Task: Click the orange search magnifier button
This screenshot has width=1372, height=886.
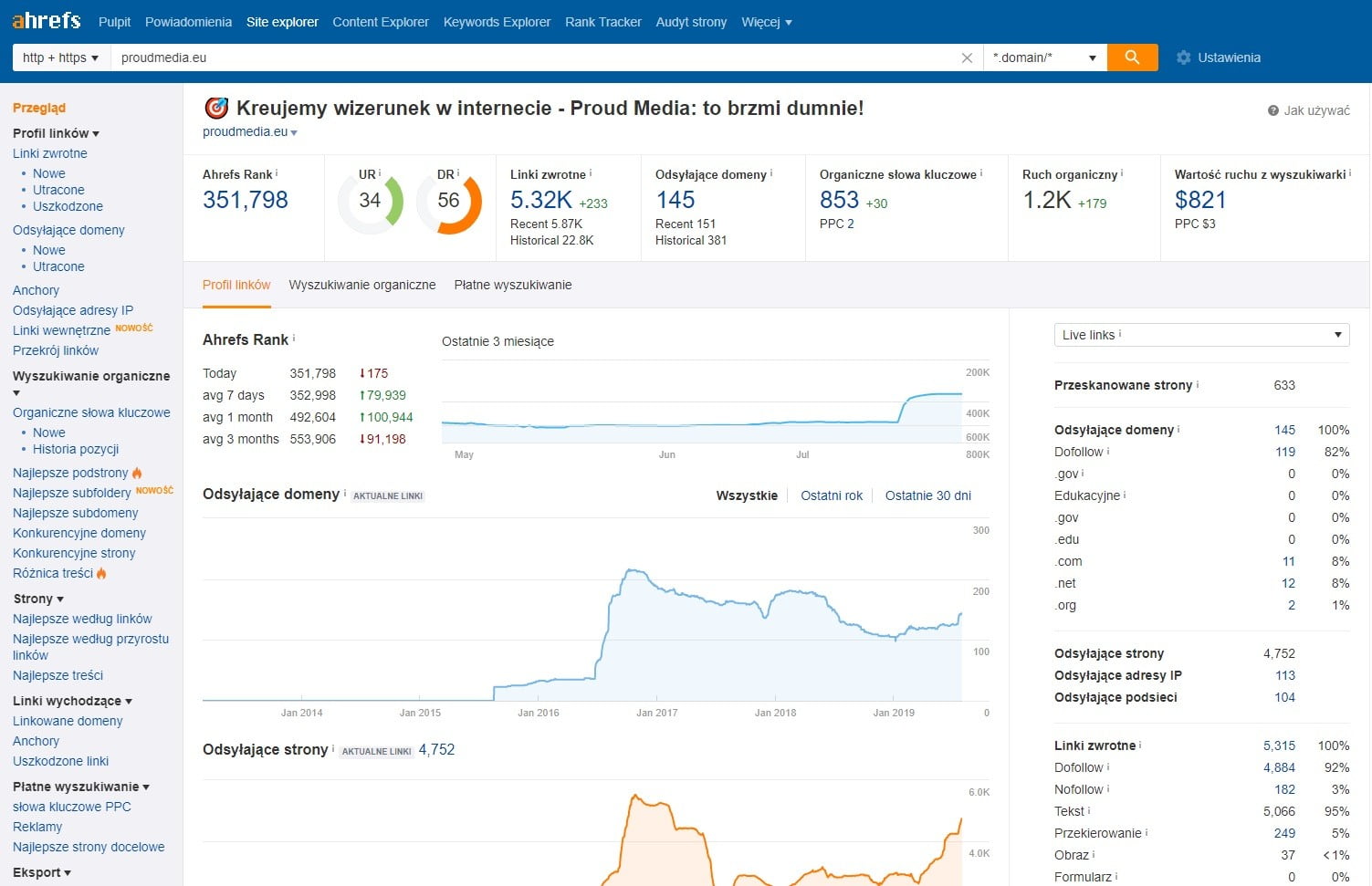Action: coord(1132,57)
